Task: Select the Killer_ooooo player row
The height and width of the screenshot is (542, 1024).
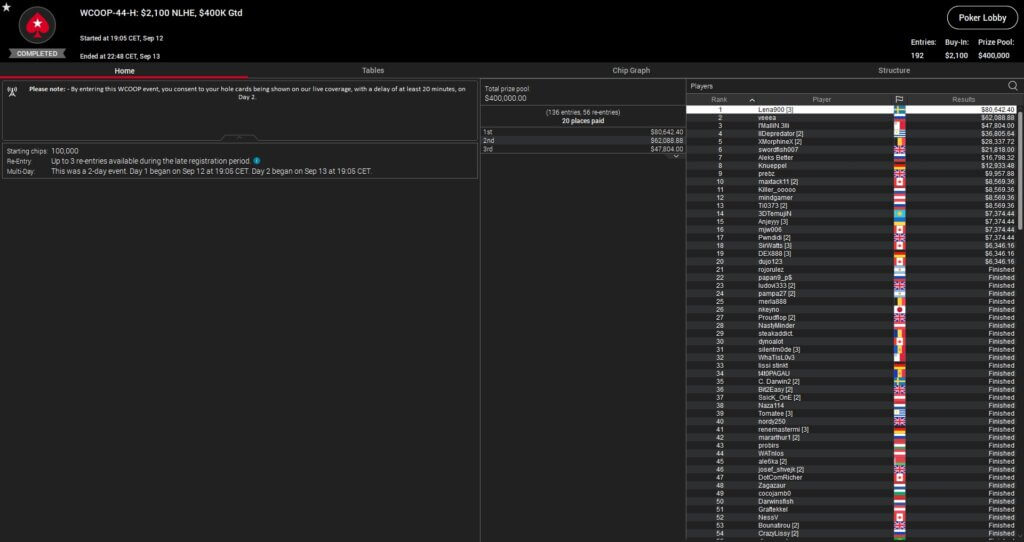Action: (x=852, y=189)
